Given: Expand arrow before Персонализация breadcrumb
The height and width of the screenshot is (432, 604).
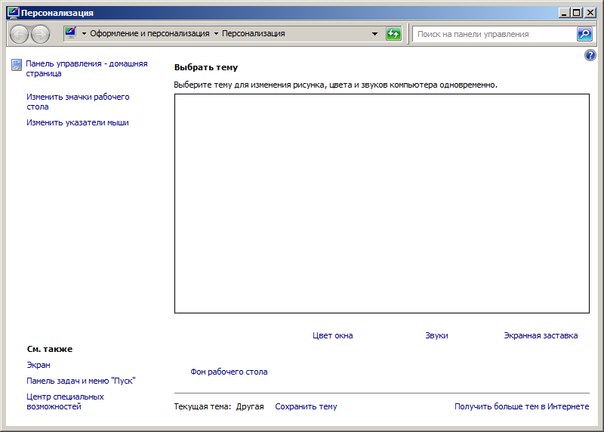Looking at the screenshot, I should [216, 34].
